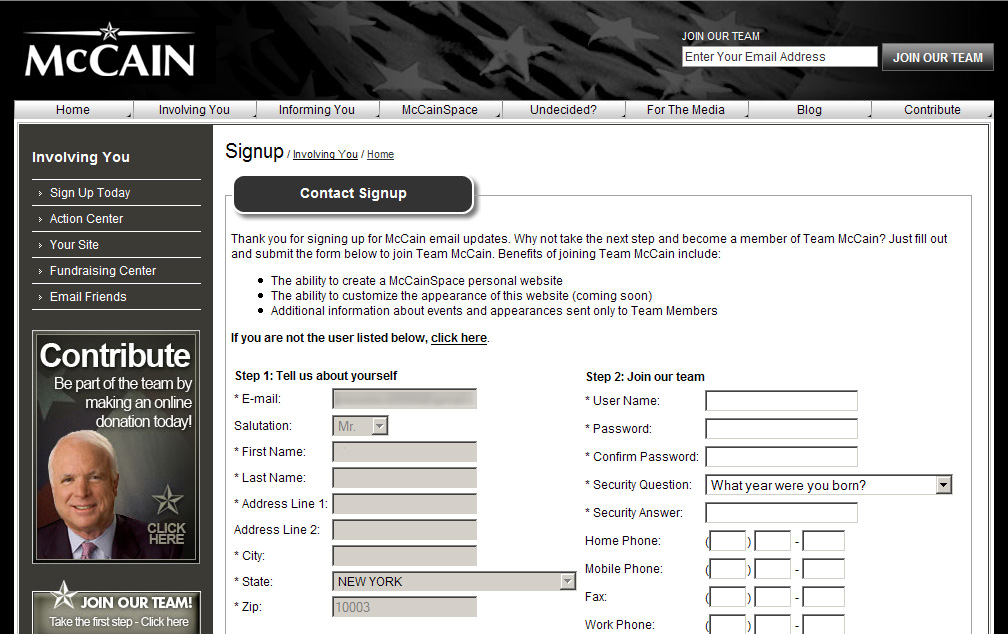Visit the Blog nav item

click(809, 110)
